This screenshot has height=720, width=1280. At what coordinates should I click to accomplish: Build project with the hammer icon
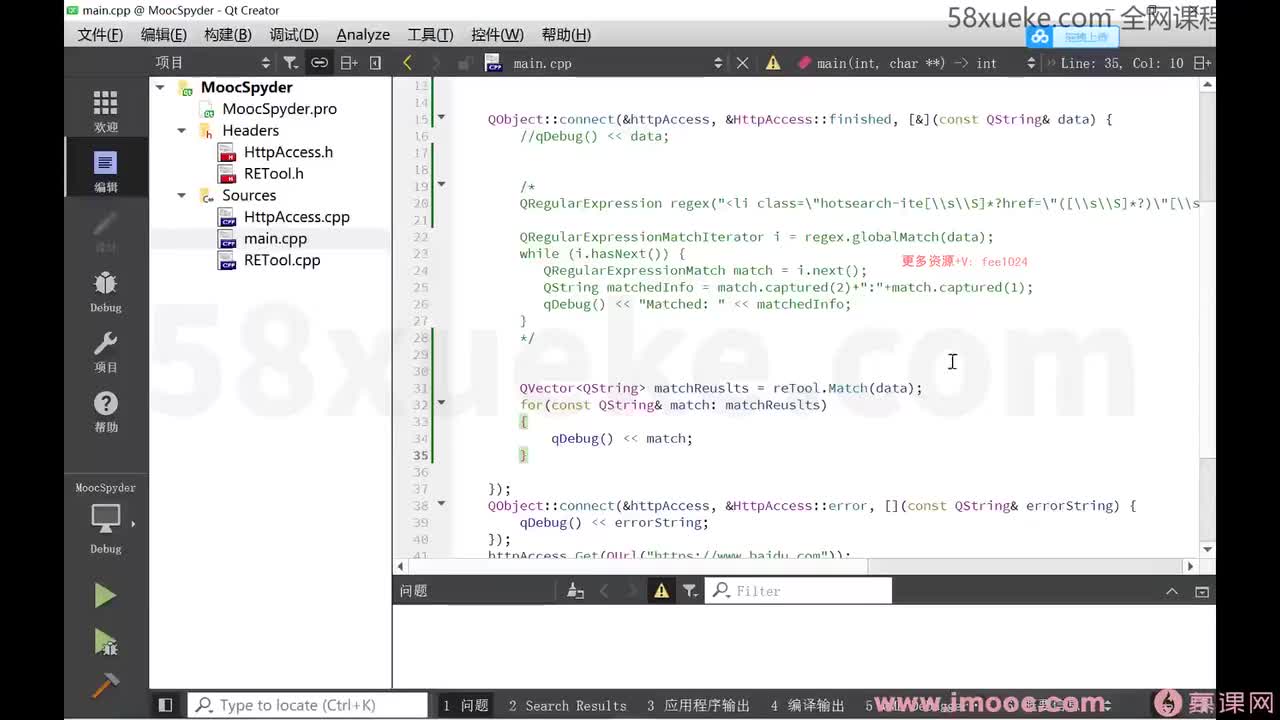[105, 686]
